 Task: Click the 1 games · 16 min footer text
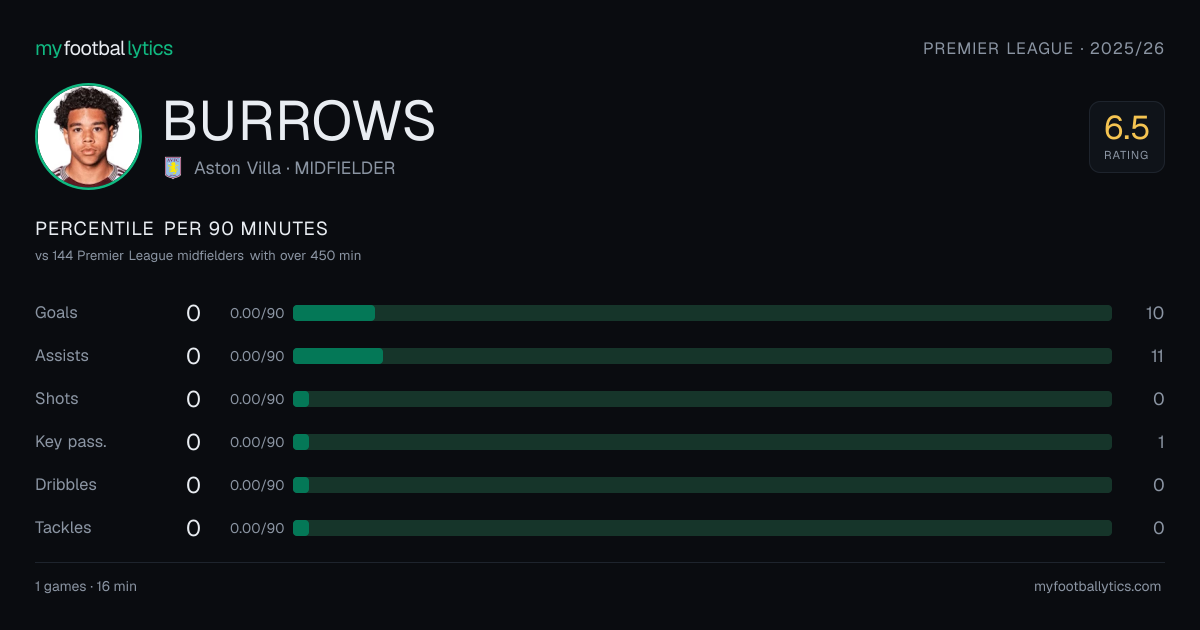[x=85, y=587]
